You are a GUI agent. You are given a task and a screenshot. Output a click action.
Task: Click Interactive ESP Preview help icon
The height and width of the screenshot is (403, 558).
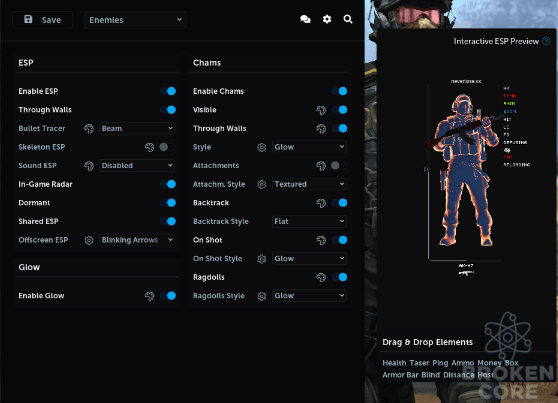coord(546,41)
